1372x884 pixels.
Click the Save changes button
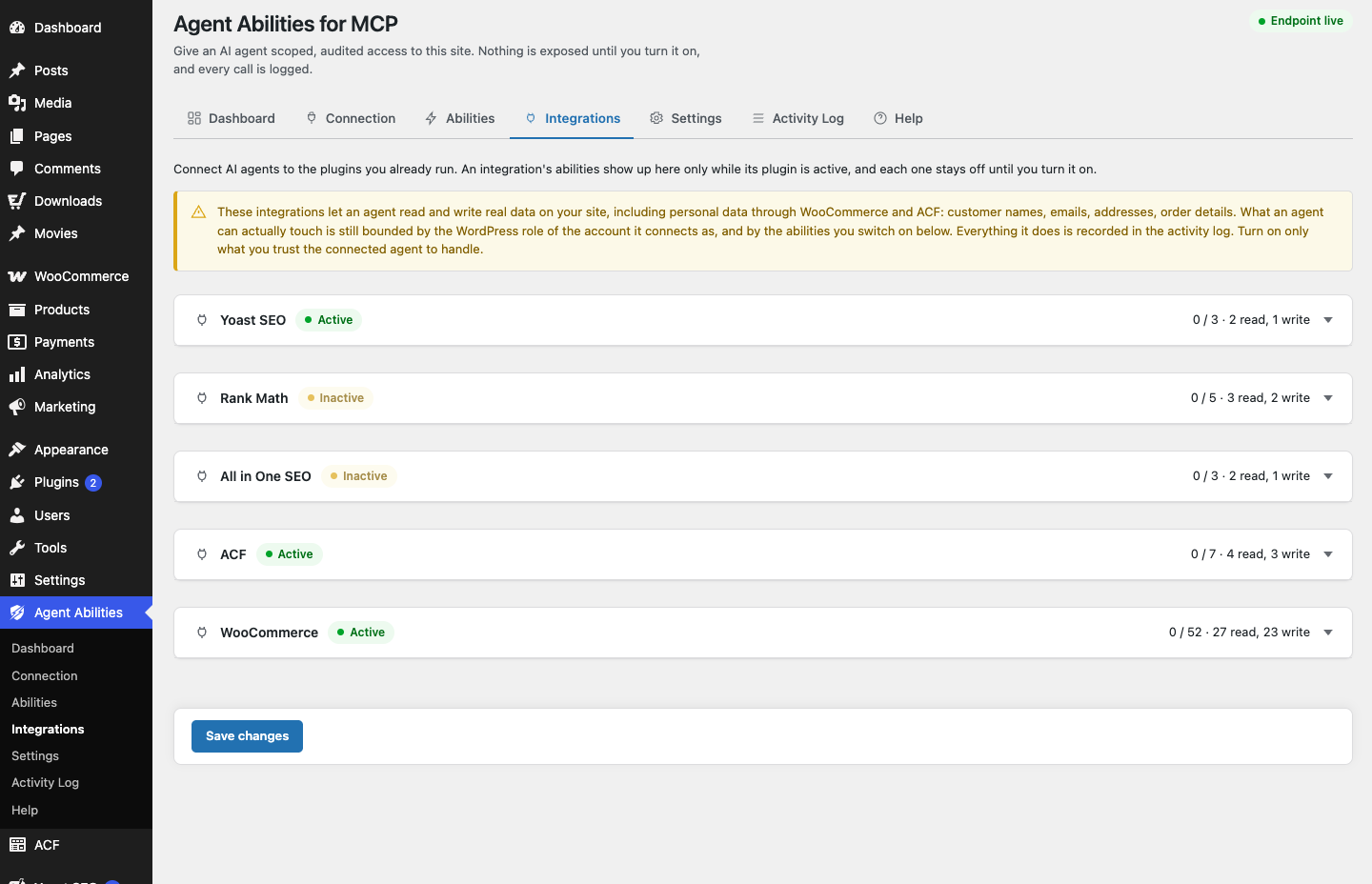[247, 736]
